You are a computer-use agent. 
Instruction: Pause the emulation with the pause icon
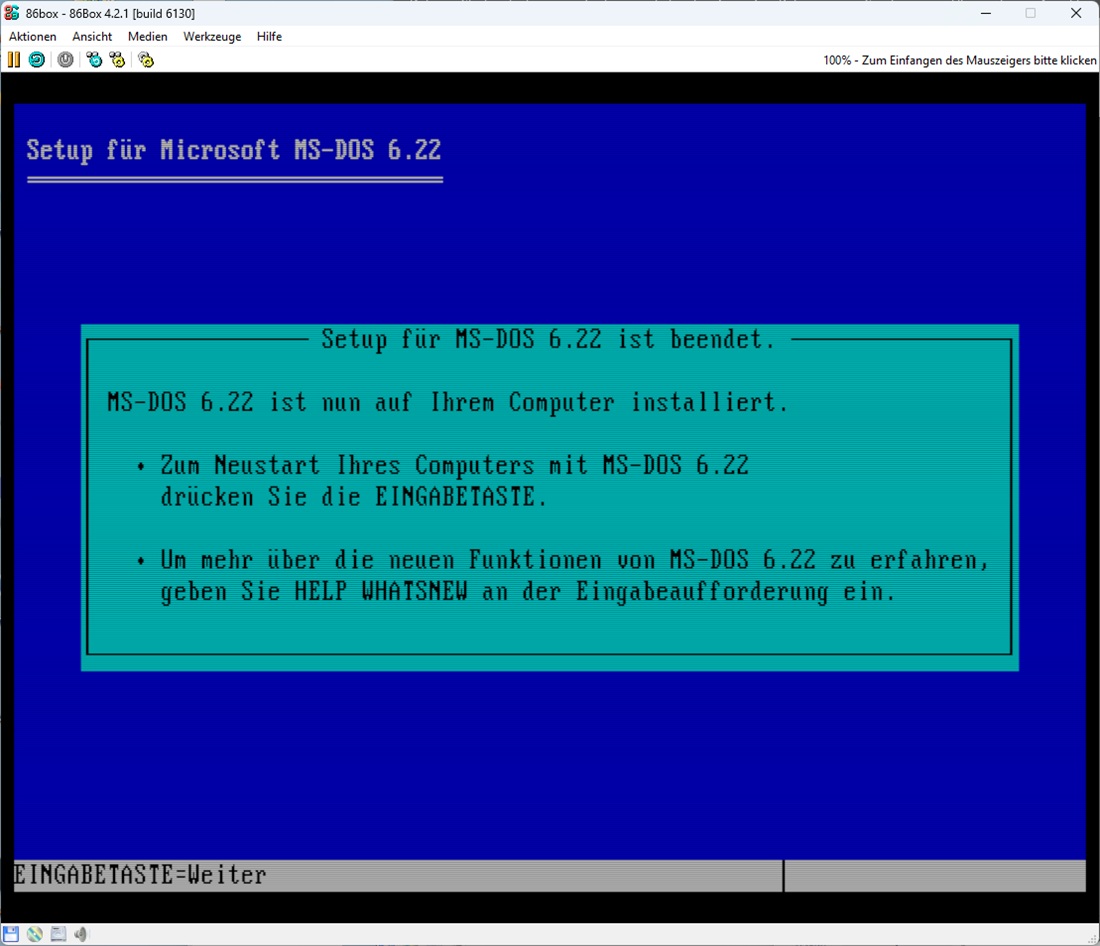click(14, 60)
